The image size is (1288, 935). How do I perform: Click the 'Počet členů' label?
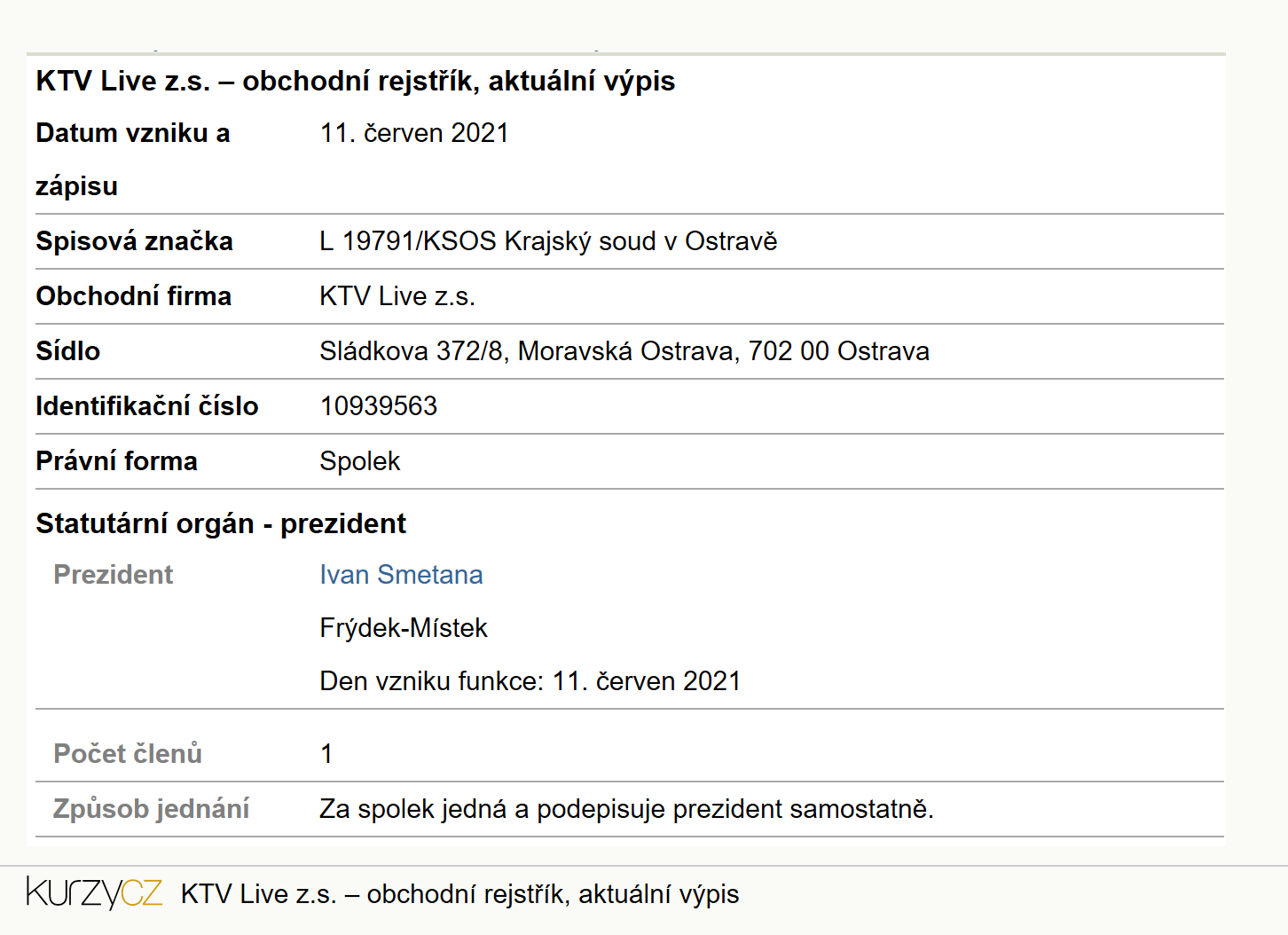128,754
